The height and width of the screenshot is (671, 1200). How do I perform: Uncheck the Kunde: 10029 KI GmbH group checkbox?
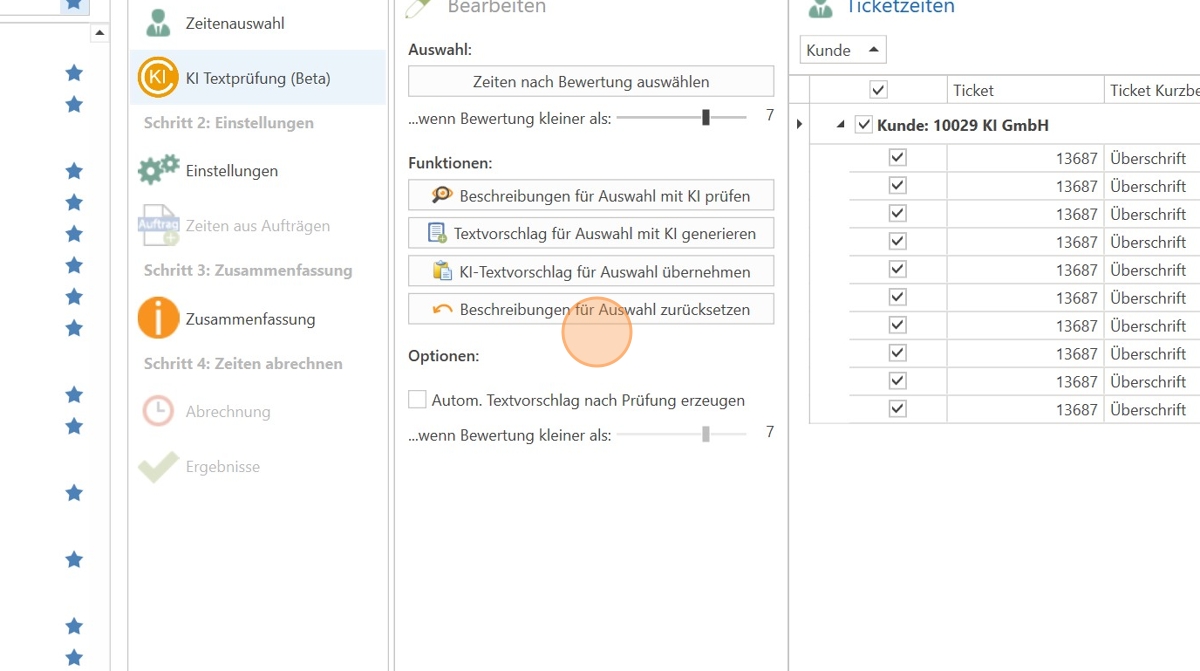(x=864, y=125)
